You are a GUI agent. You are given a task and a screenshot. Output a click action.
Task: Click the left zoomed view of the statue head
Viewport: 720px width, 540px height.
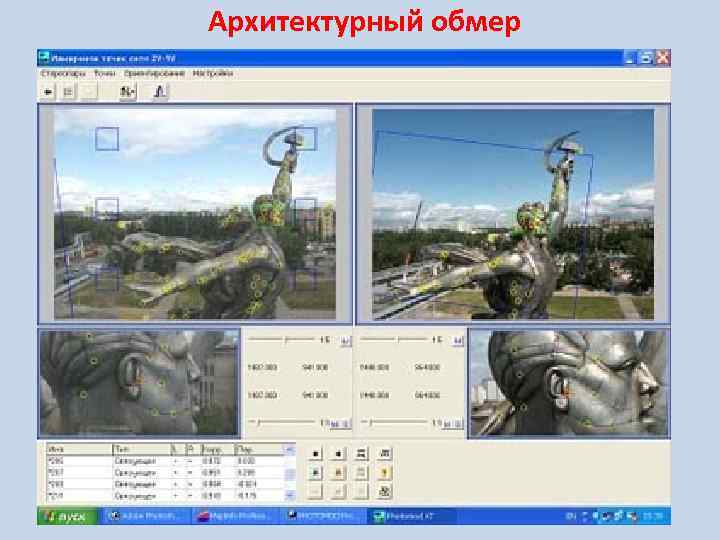pos(139,383)
